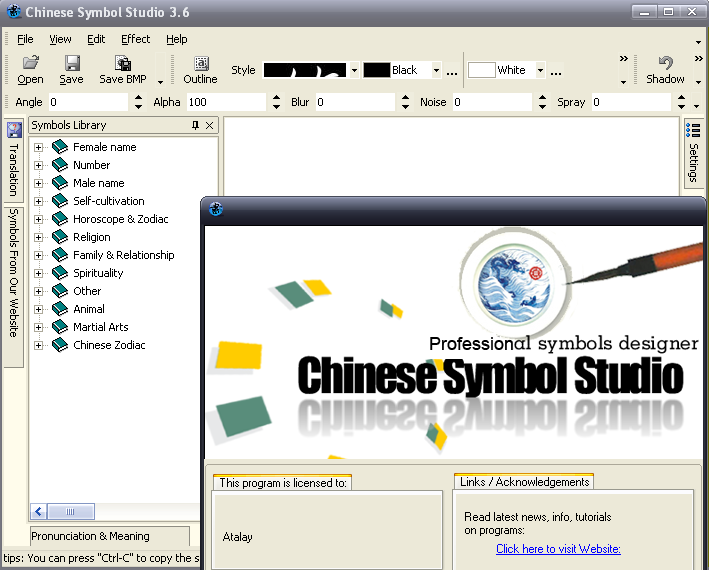Open the File menu
The height and width of the screenshot is (570, 709).
25,39
